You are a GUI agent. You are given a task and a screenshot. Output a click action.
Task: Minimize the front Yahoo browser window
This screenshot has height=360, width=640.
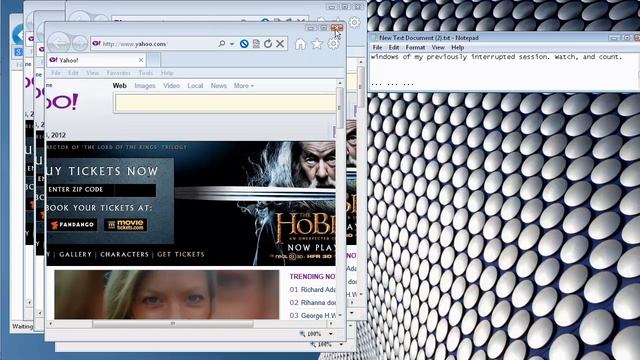point(311,27)
